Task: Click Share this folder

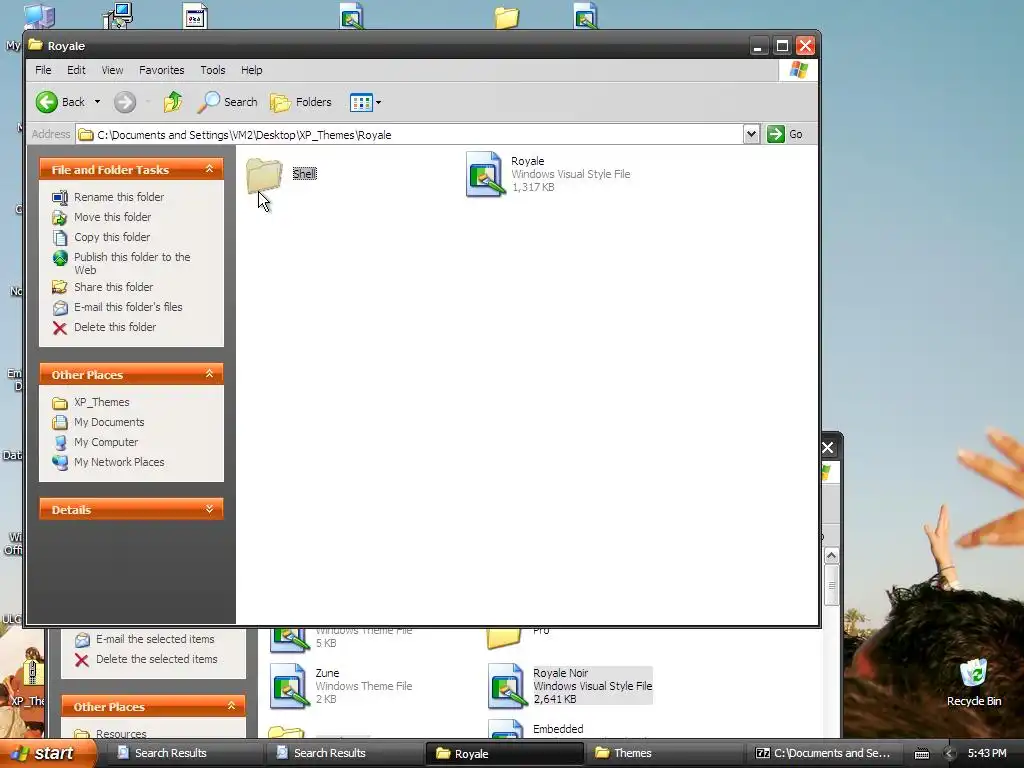Action: coord(114,287)
